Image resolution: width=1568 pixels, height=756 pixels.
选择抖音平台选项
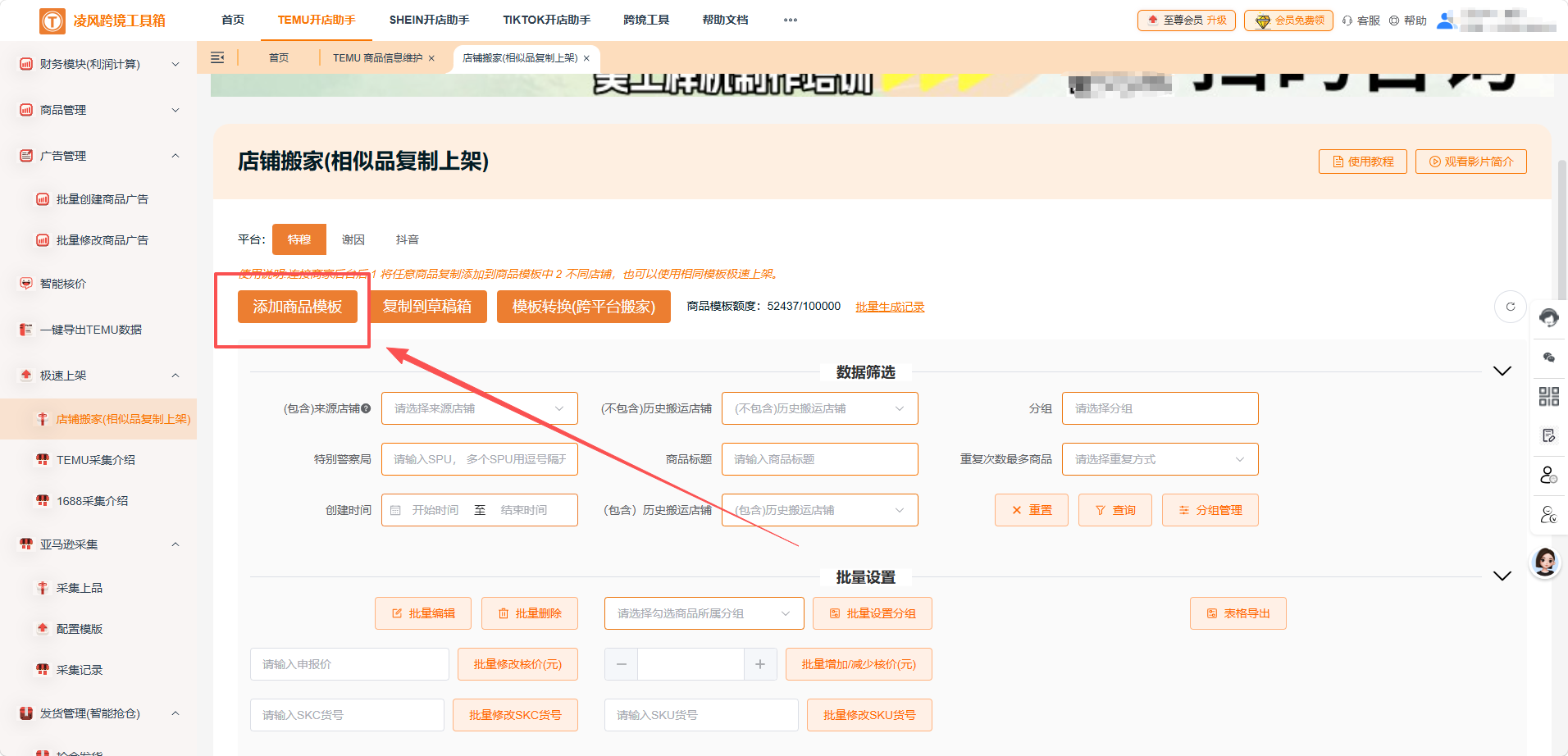[x=408, y=239]
